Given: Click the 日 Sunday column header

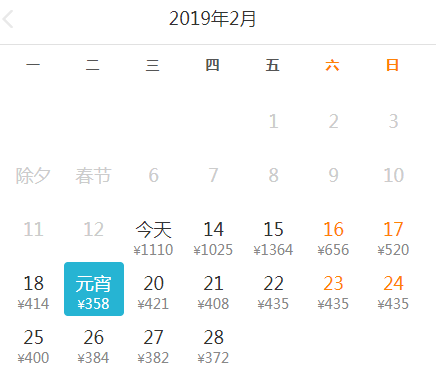Looking at the screenshot, I should click(x=392, y=65).
